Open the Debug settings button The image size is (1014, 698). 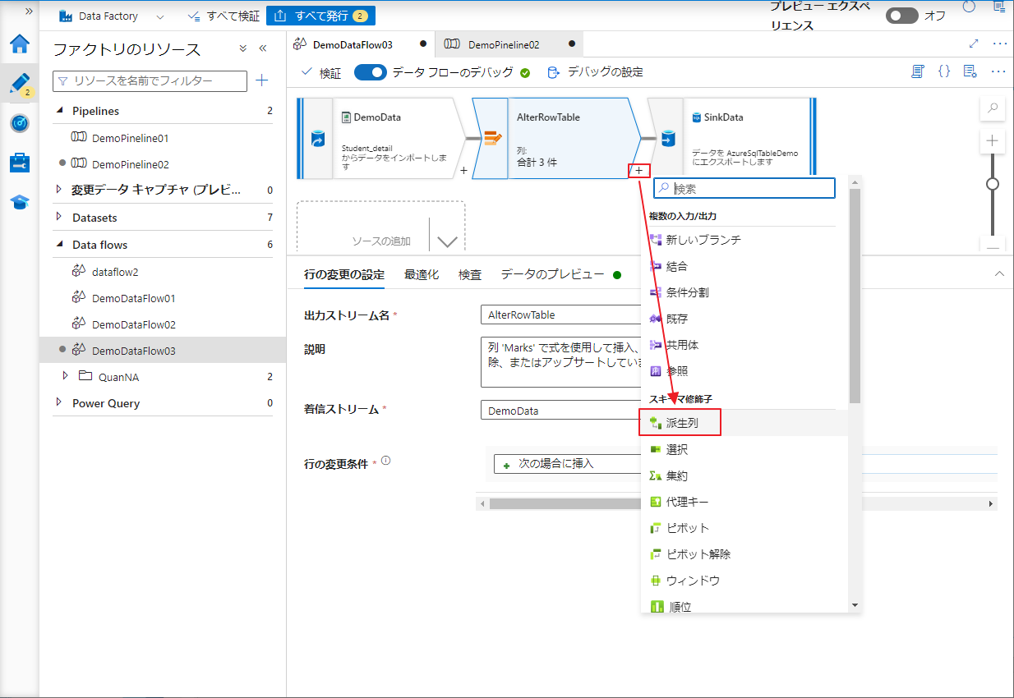click(595, 72)
